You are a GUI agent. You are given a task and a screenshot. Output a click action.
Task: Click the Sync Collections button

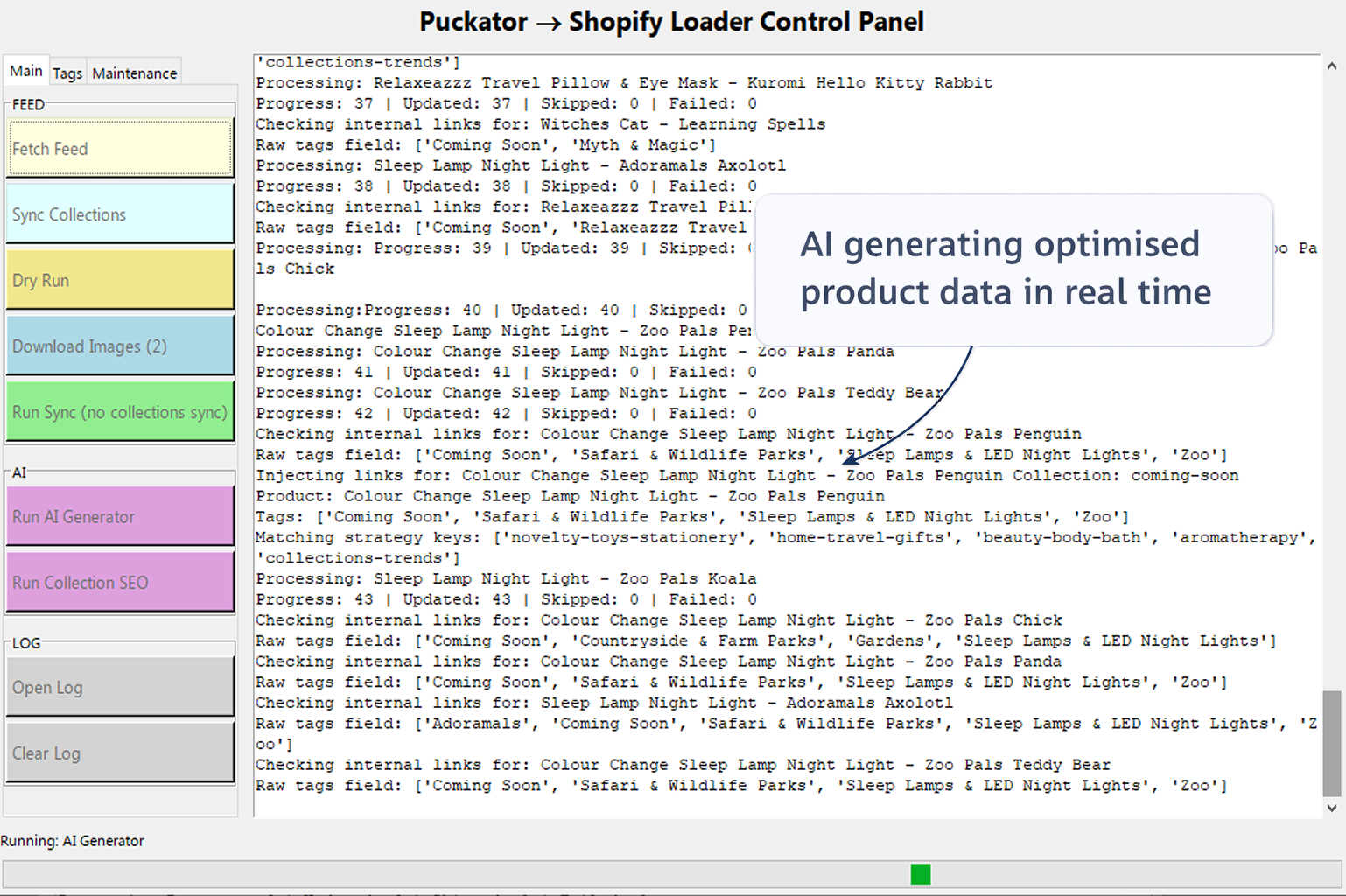click(x=120, y=214)
